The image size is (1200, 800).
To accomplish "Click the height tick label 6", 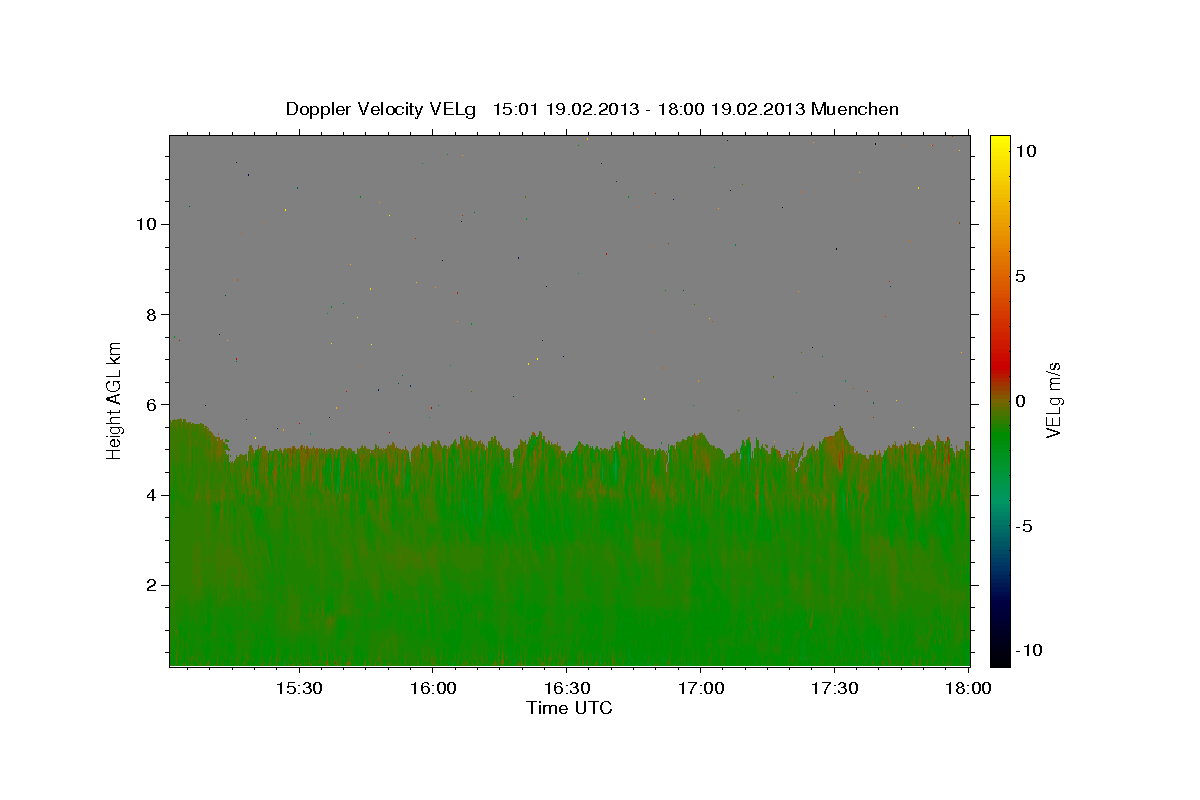I will [151, 405].
